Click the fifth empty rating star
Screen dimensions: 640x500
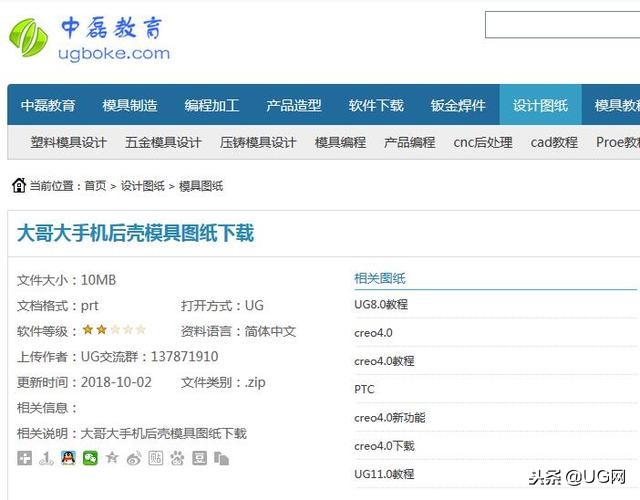(x=140, y=329)
